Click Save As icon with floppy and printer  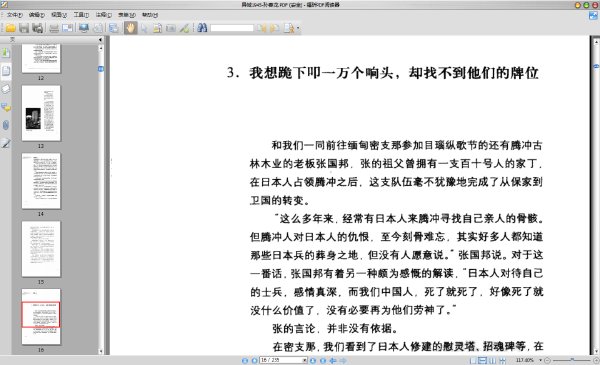pos(38,28)
